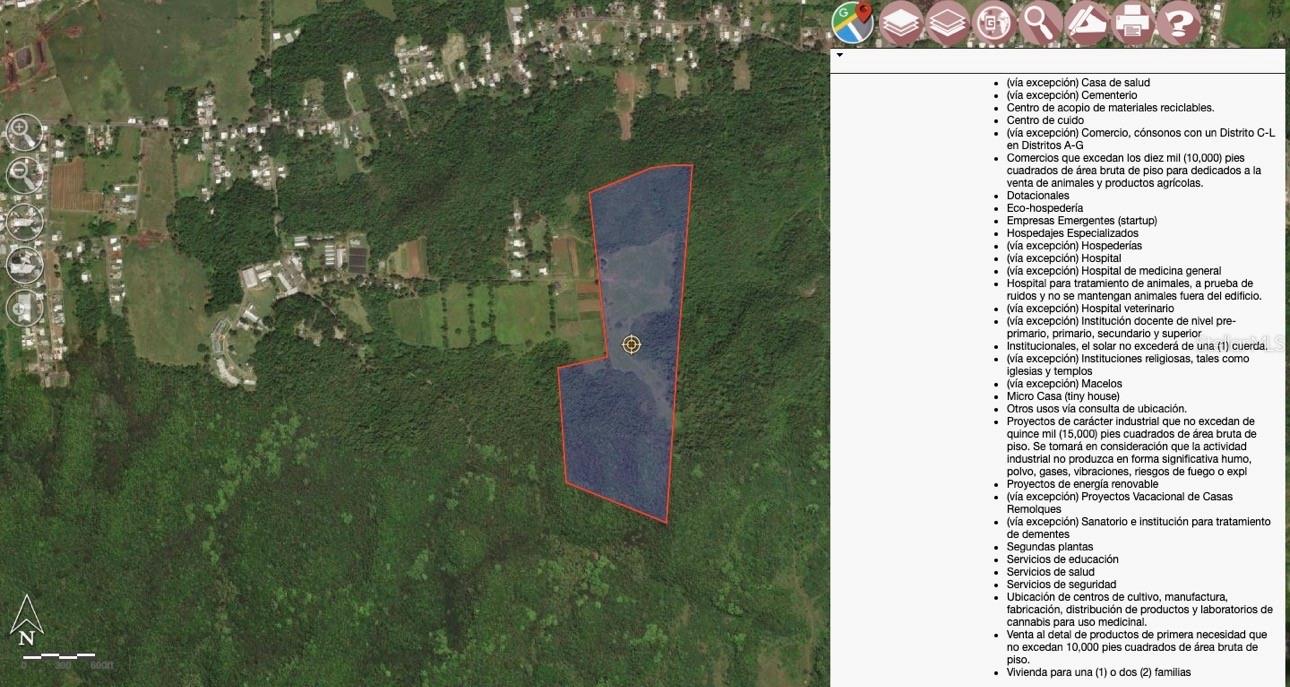This screenshot has height=687, width=1290.
Task: Open the Google Maps view icon
Action: (x=852, y=23)
